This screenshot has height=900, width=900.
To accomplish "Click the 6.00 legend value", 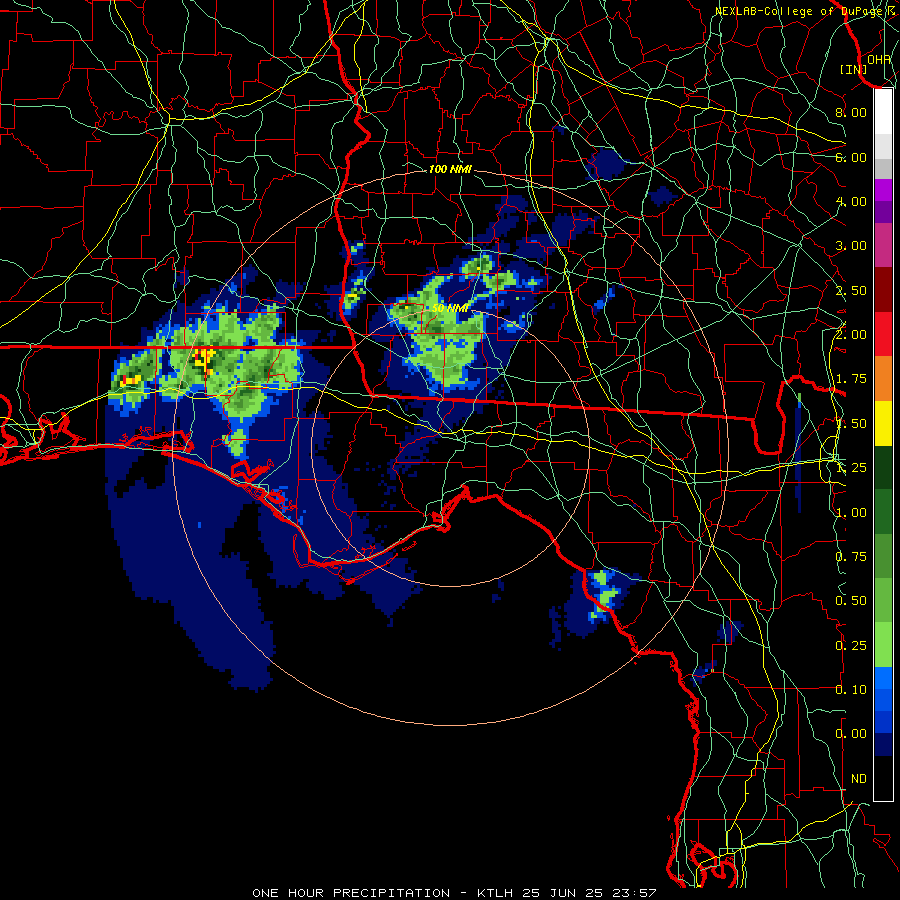I will tap(851, 157).
